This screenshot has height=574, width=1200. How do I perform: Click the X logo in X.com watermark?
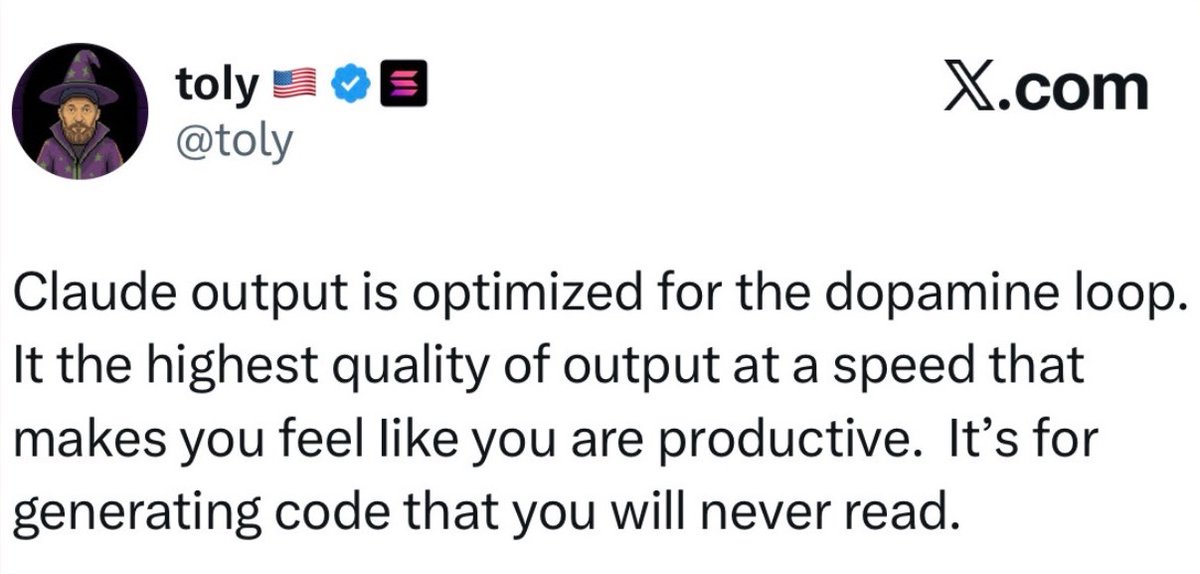pyautogui.click(x=1000, y=88)
